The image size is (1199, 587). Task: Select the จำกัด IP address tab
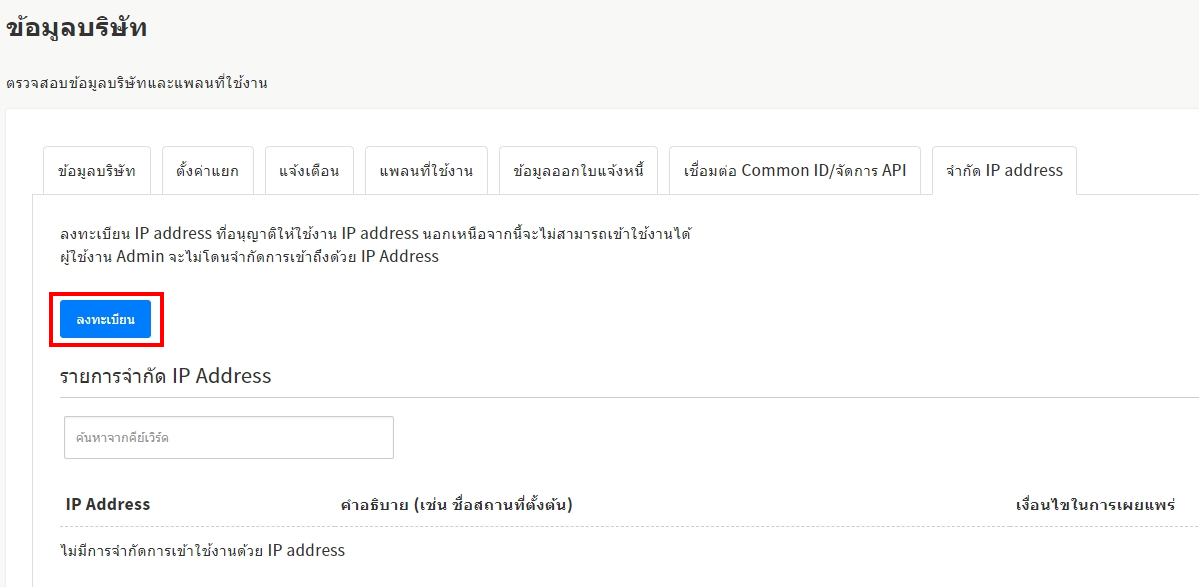(x=1004, y=171)
